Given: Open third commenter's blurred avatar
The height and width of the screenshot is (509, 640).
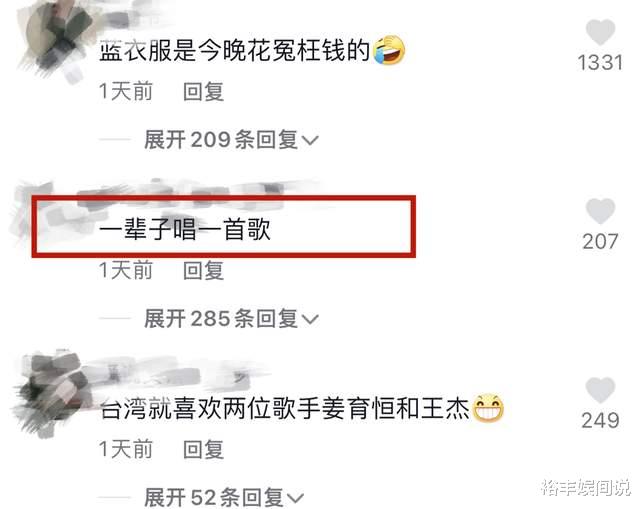Looking at the screenshot, I should point(51,394).
